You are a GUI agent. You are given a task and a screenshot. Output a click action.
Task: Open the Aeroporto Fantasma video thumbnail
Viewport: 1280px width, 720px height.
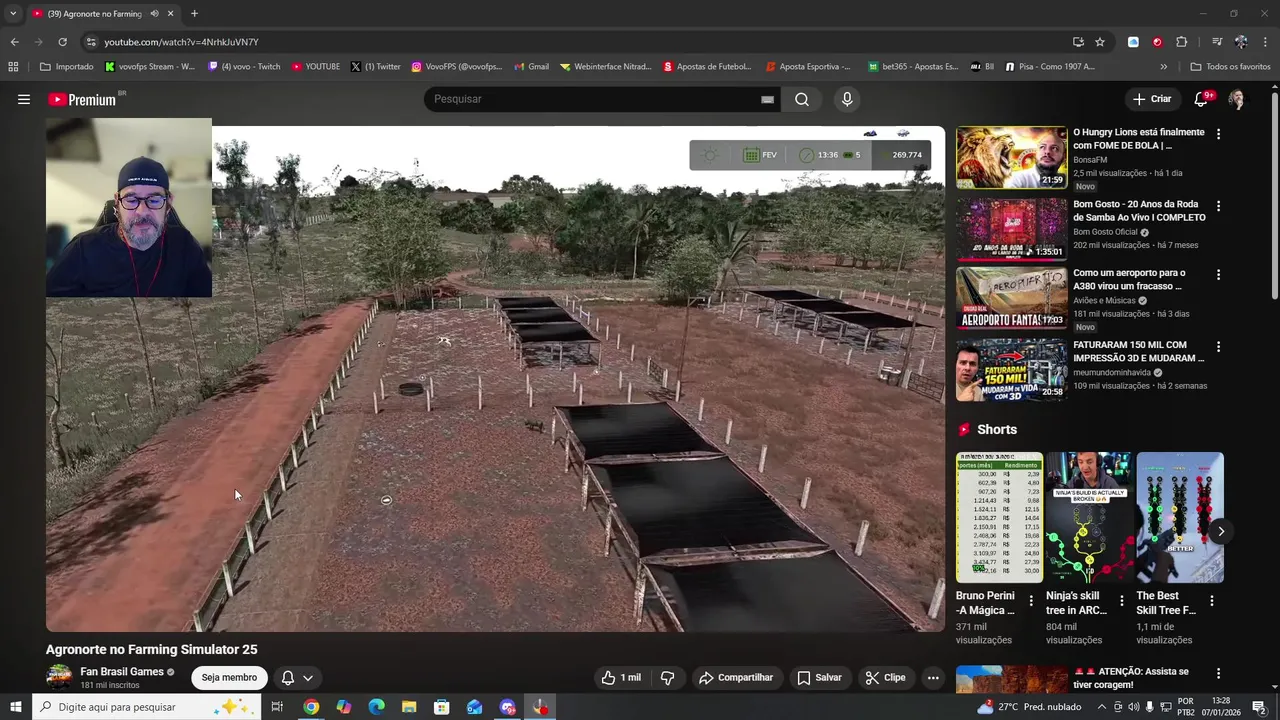click(x=1011, y=298)
